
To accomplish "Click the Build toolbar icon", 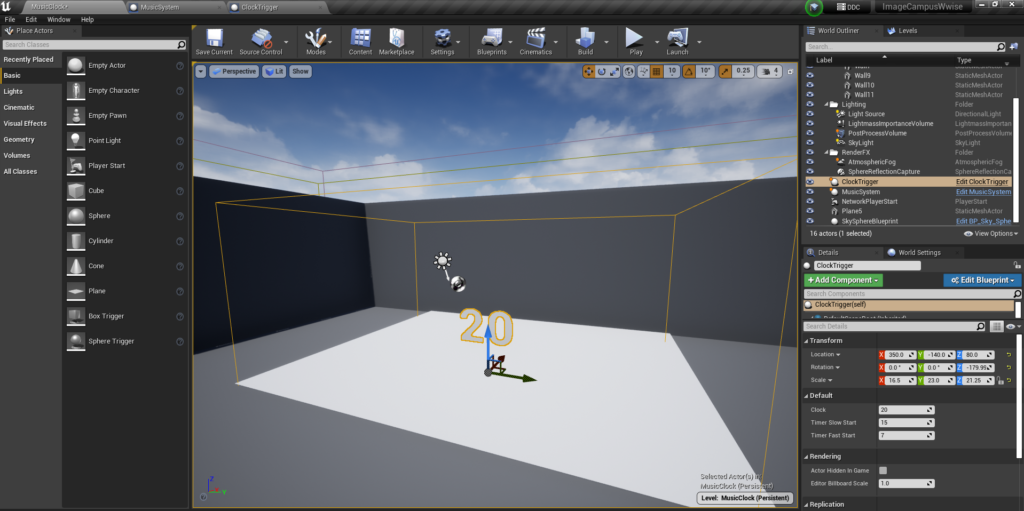I will click(x=585, y=38).
